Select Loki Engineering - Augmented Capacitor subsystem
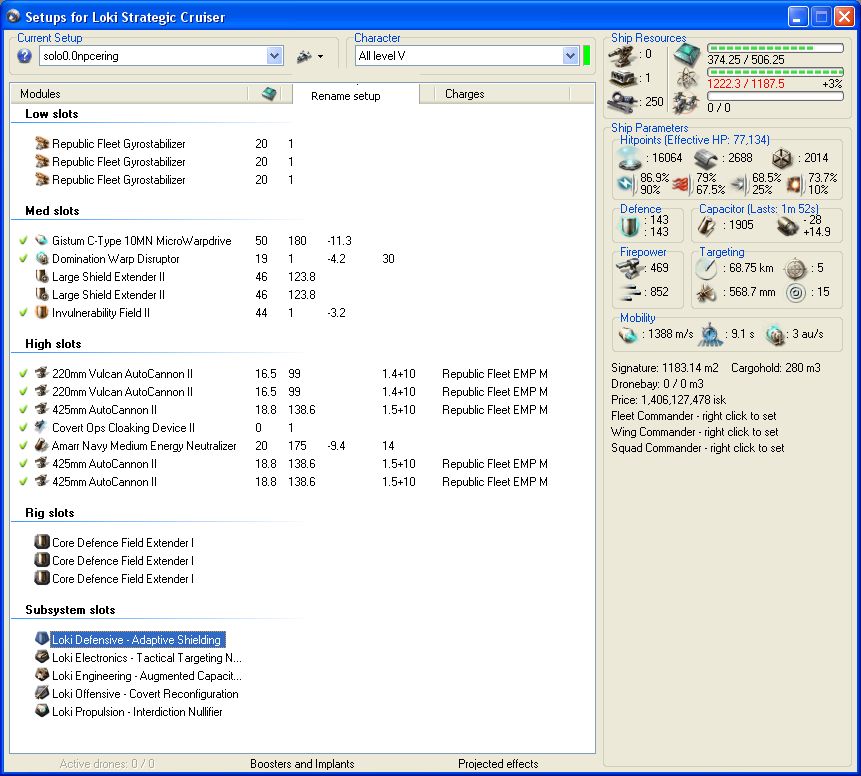The image size is (861, 776). tap(147, 675)
